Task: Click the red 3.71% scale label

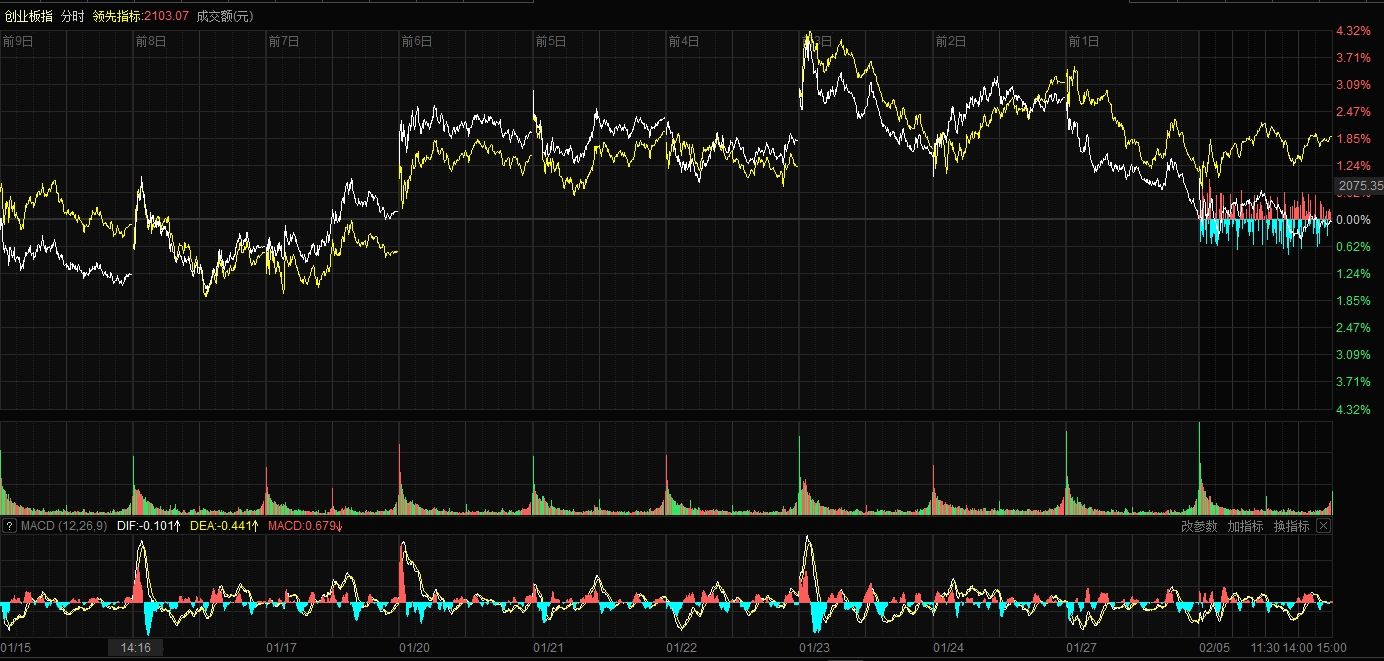Action: [1353, 58]
